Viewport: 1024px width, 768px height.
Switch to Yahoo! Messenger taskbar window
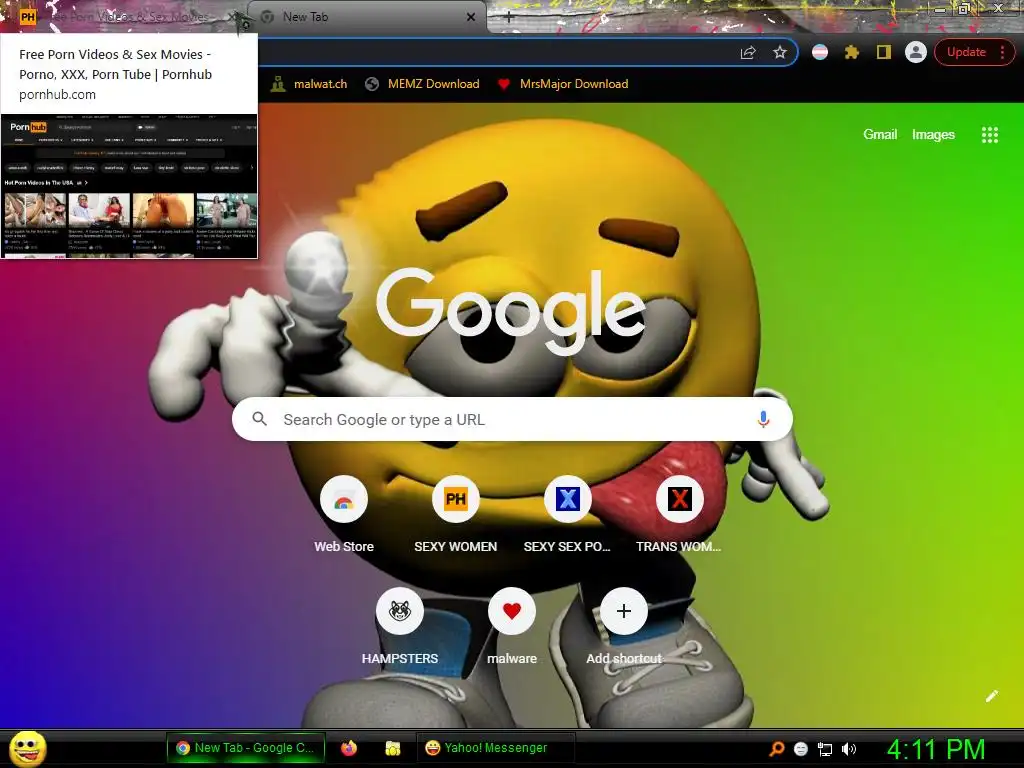tap(495, 748)
